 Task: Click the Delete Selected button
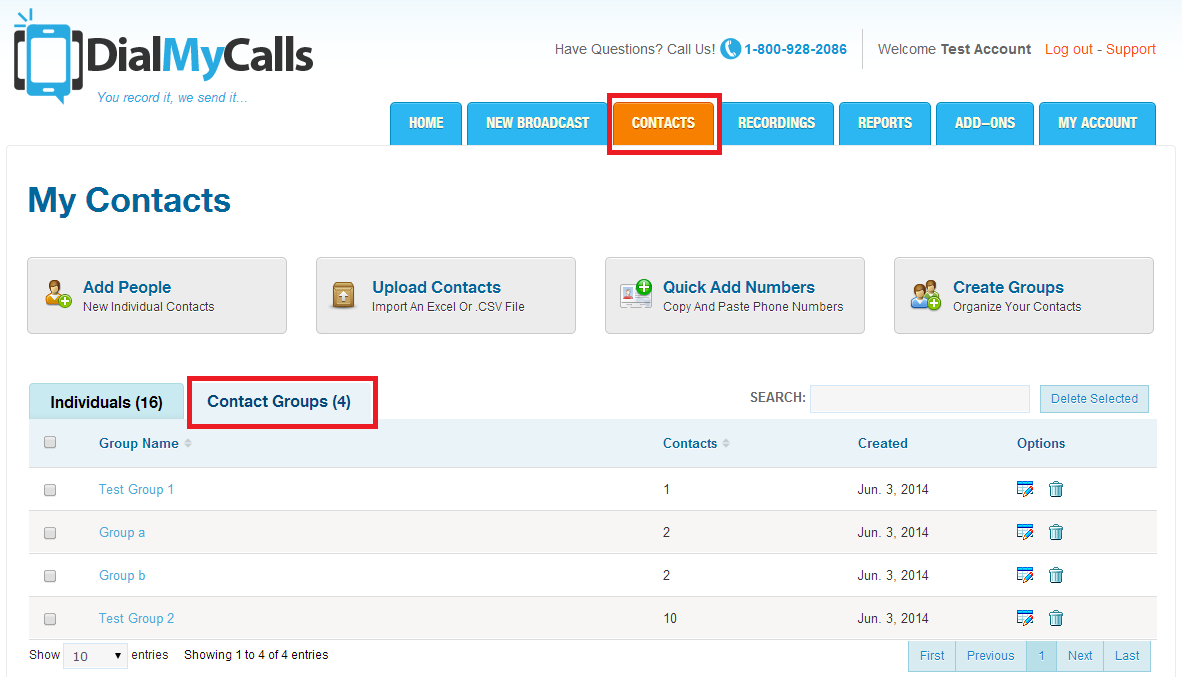[x=1094, y=399]
